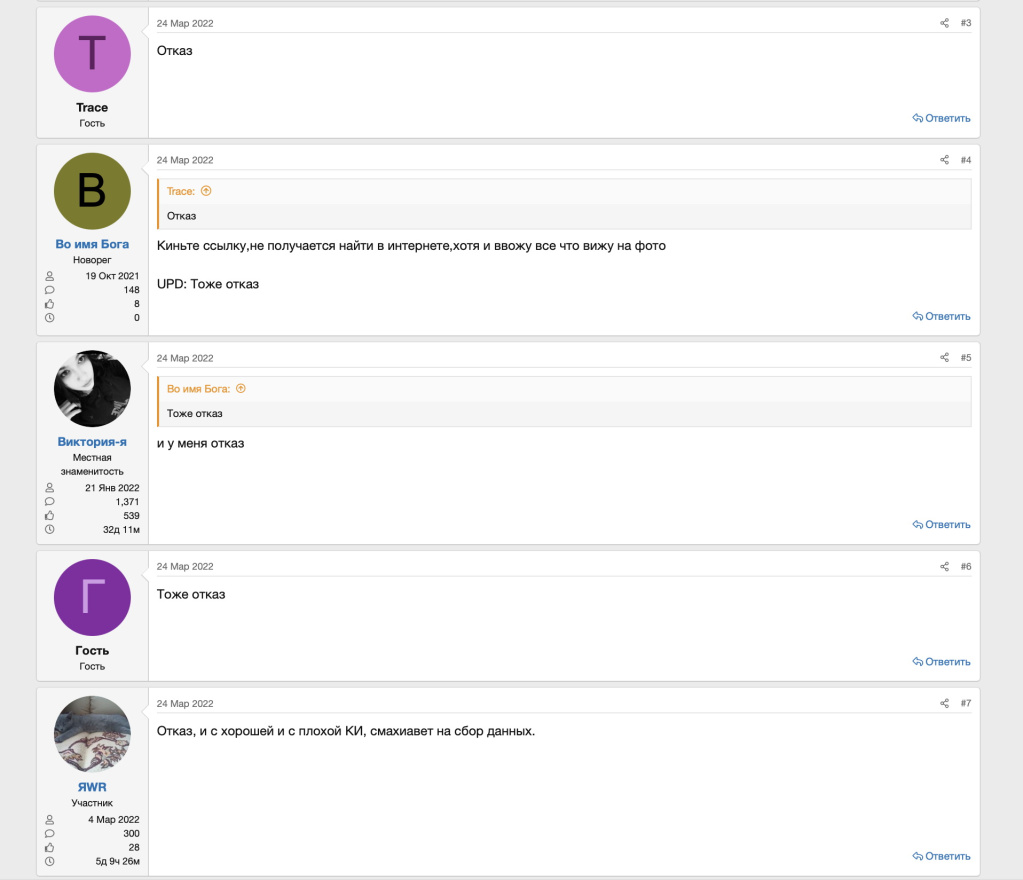
Task: Jump to quoted Trace post via arrow icon
Action: point(206,191)
